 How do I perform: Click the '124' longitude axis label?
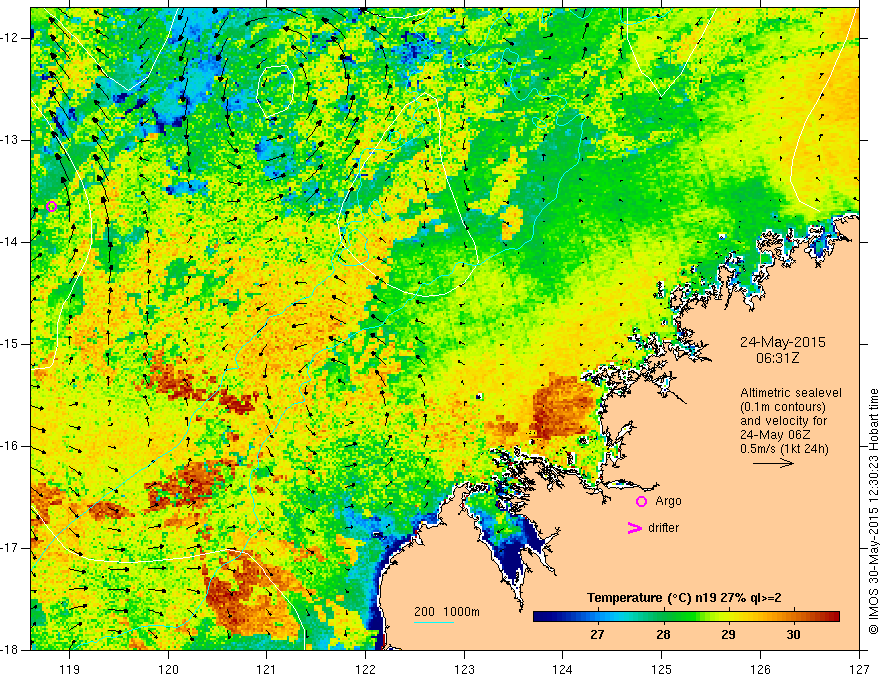click(x=563, y=669)
